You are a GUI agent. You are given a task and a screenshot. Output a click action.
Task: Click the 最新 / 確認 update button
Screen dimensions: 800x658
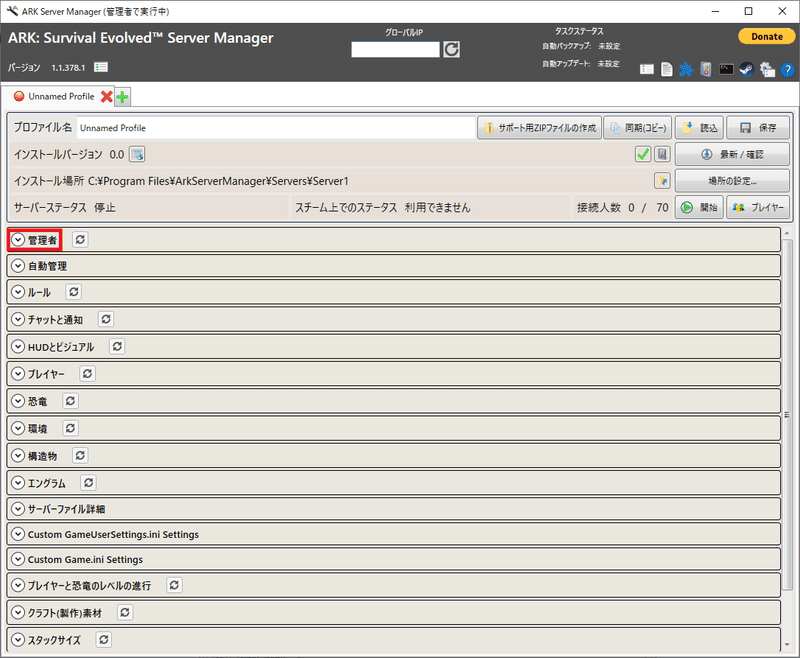[732, 154]
